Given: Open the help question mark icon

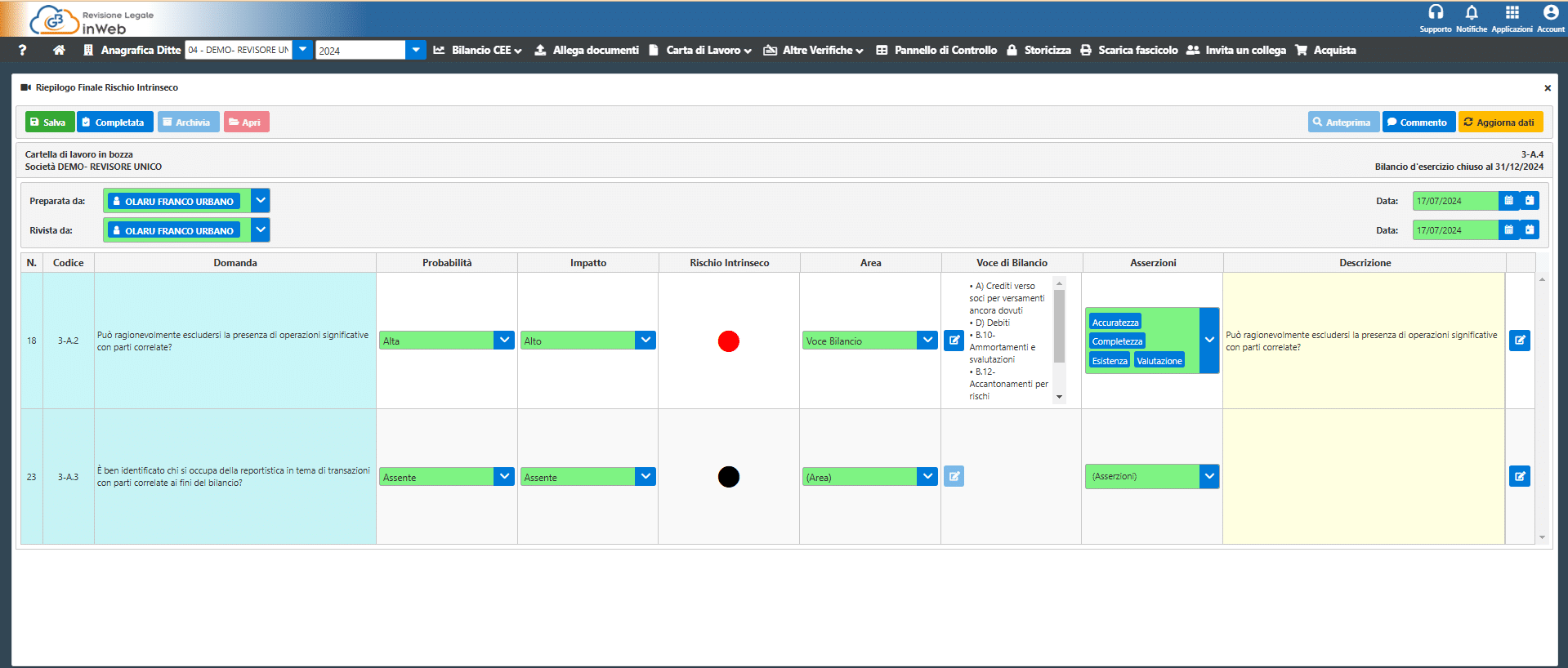Looking at the screenshot, I should pos(22,50).
